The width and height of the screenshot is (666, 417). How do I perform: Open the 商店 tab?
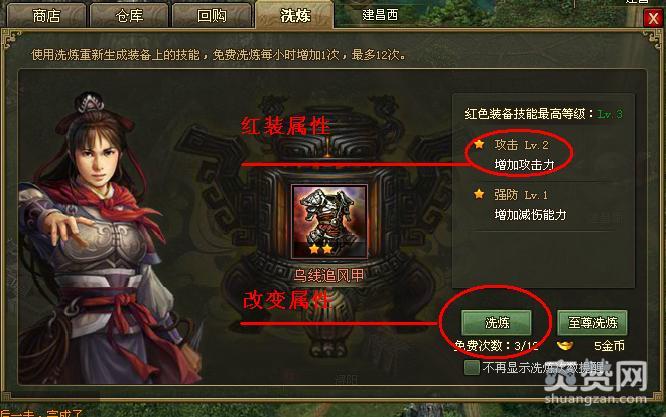point(46,16)
